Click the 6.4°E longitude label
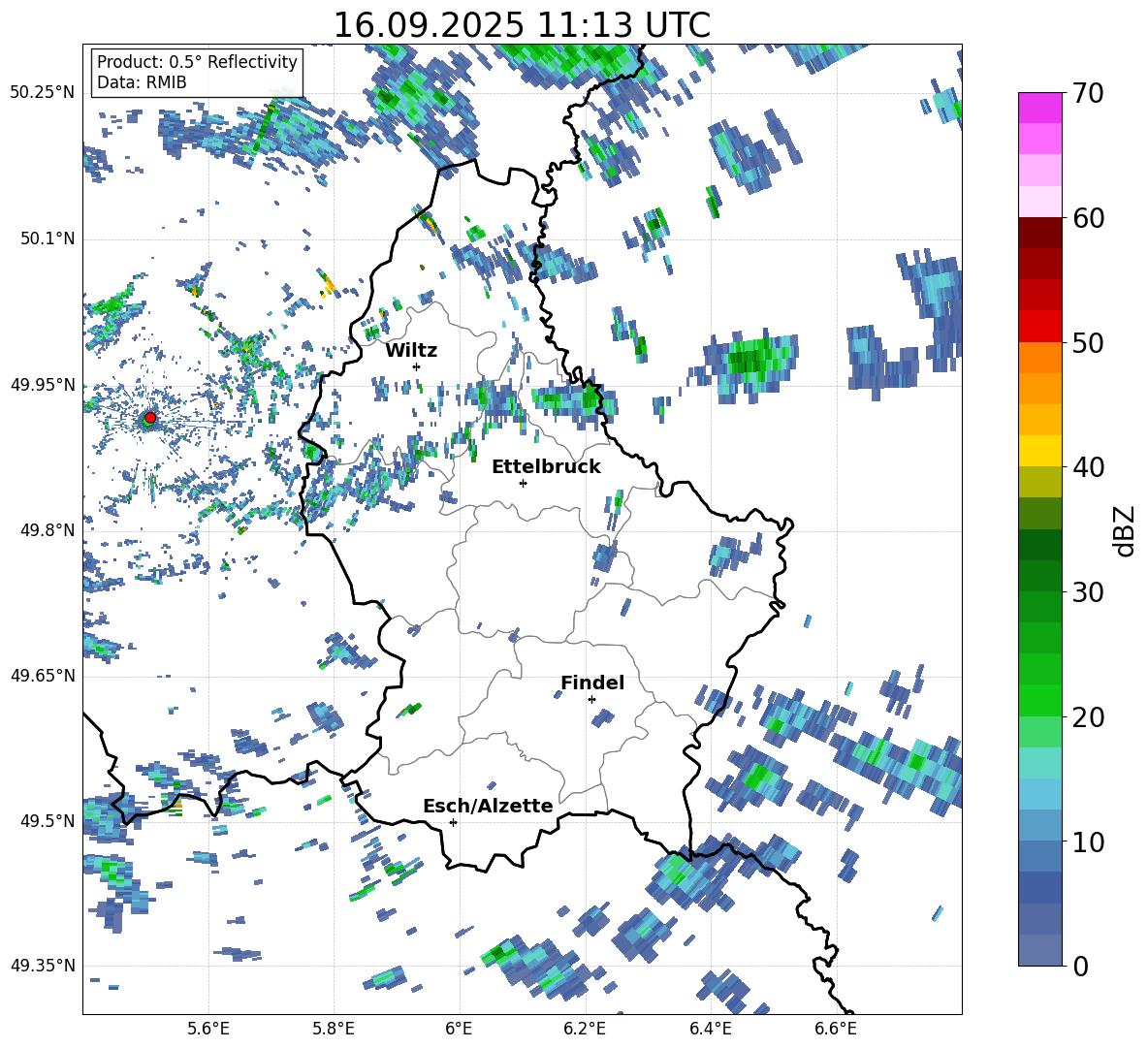Viewport: 1148px width, 1048px height. click(710, 1030)
